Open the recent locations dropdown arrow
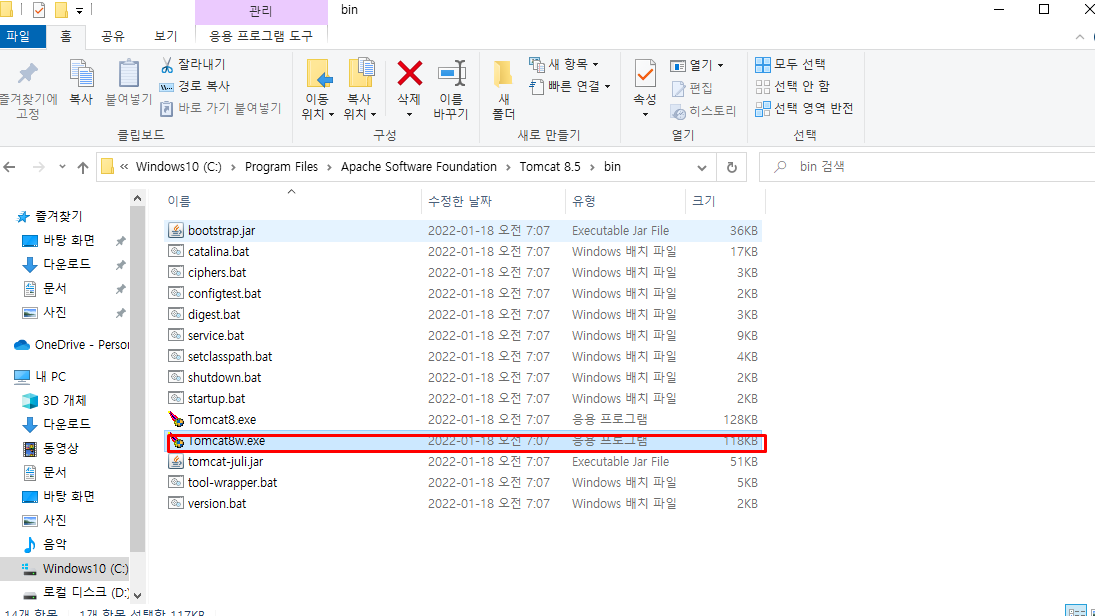The height and width of the screenshot is (616, 1095). (62, 167)
